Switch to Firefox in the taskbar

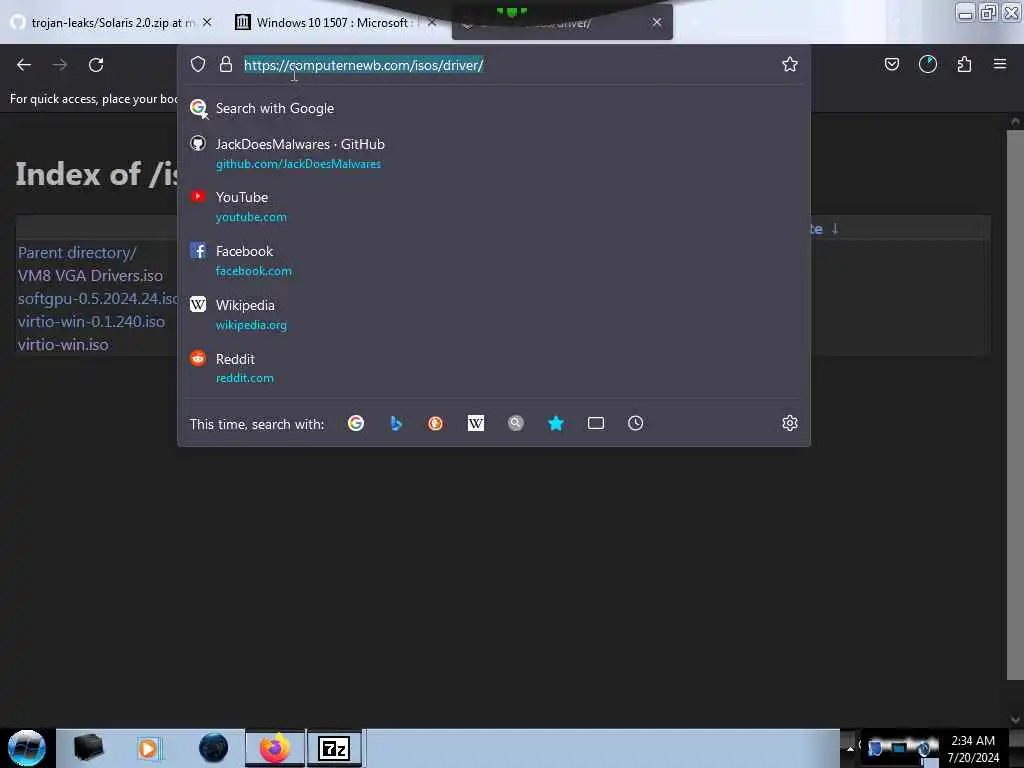point(275,748)
